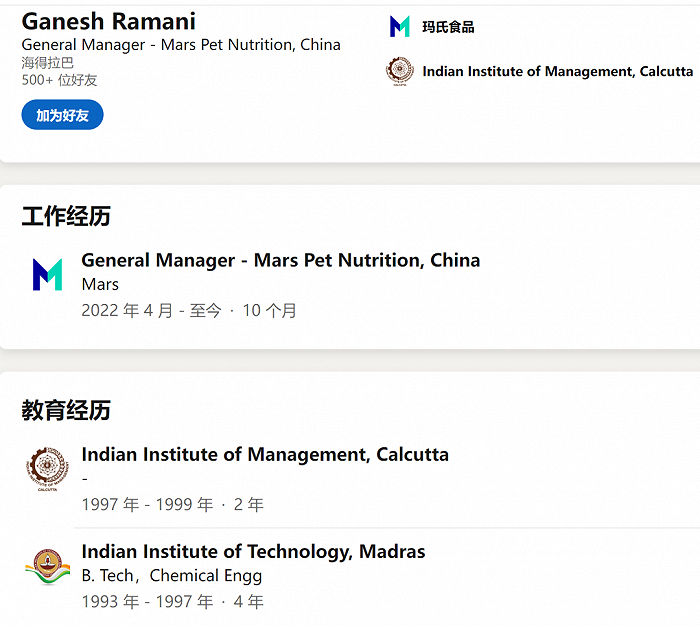Open the Indian Institute of Technology, Madras entry
Screen dimensions: 700x626
pos(253,551)
